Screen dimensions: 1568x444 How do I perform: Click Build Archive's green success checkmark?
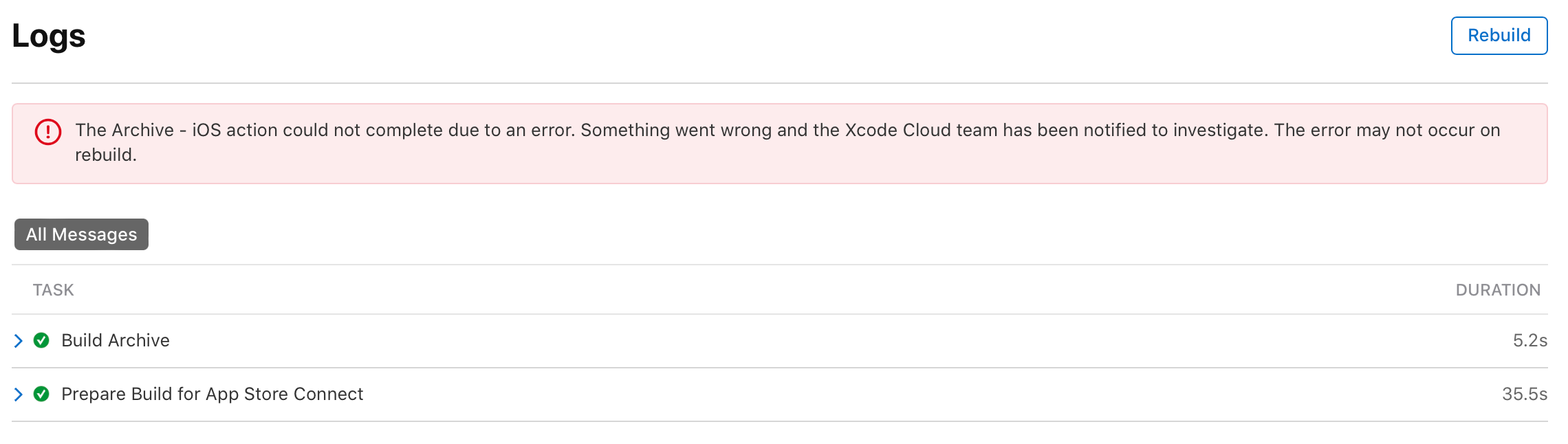point(41,340)
